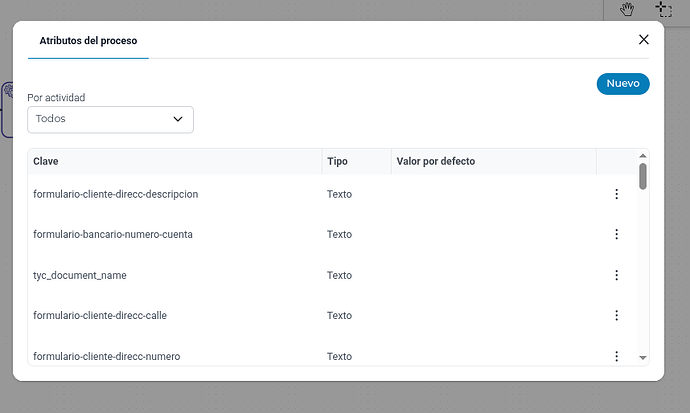Click three-dot menu for tyc_document_name
The height and width of the screenshot is (413, 690).
click(616, 275)
